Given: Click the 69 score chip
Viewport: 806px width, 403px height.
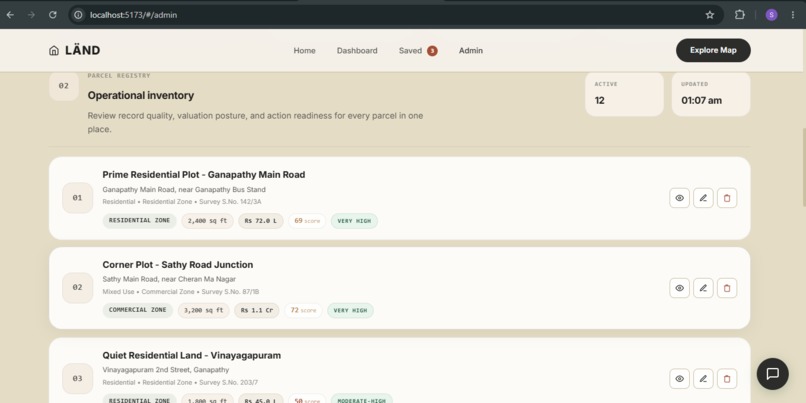Looking at the screenshot, I should pyautogui.click(x=307, y=221).
